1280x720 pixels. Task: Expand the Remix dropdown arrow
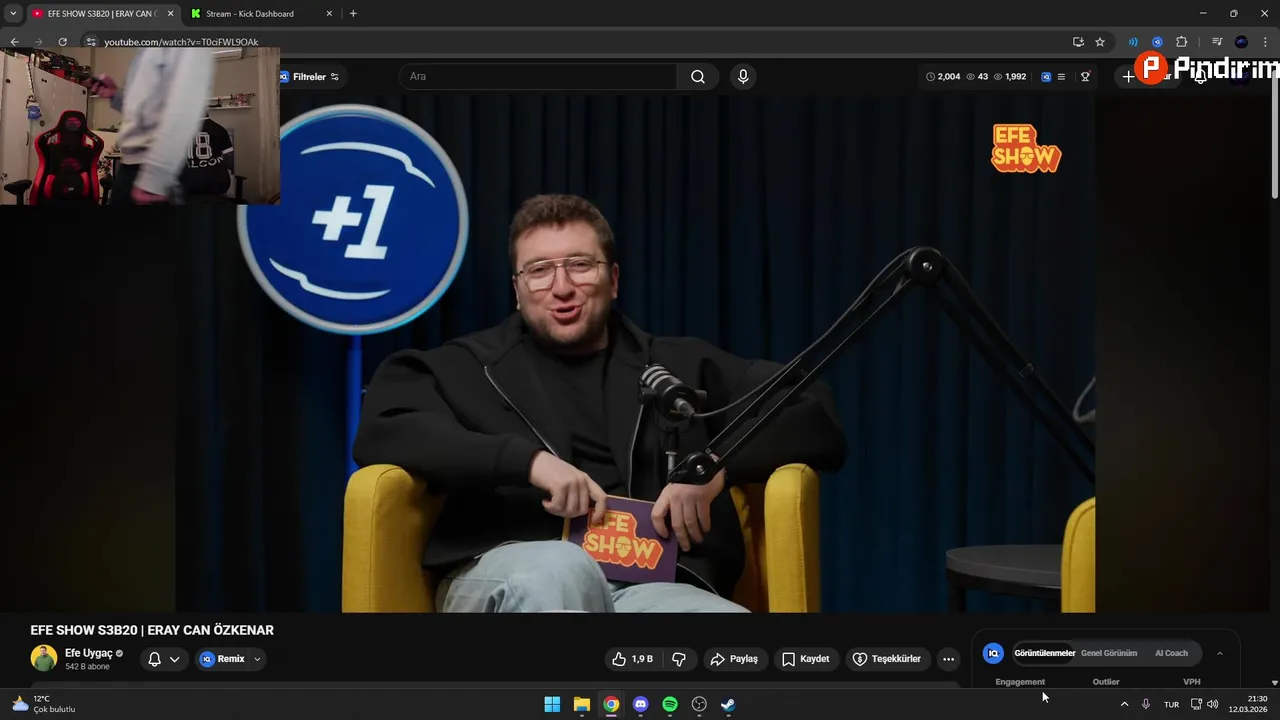coord(257,659)
